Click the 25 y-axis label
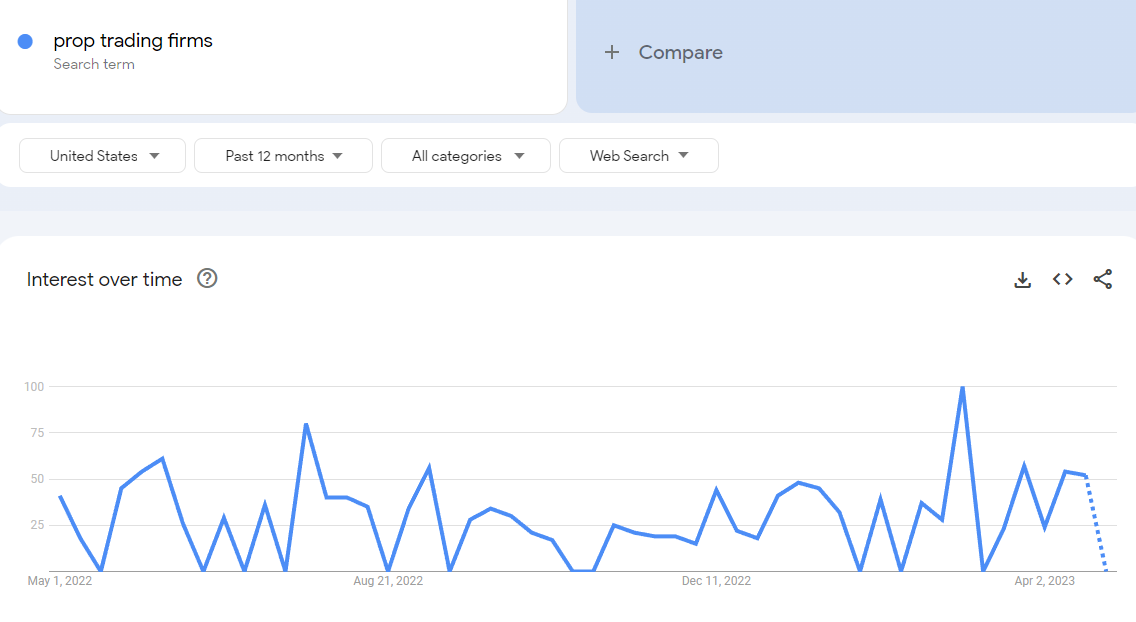The width and height of the screenshot is (1136, 622). pyautogui.click(x=37, y=525)
